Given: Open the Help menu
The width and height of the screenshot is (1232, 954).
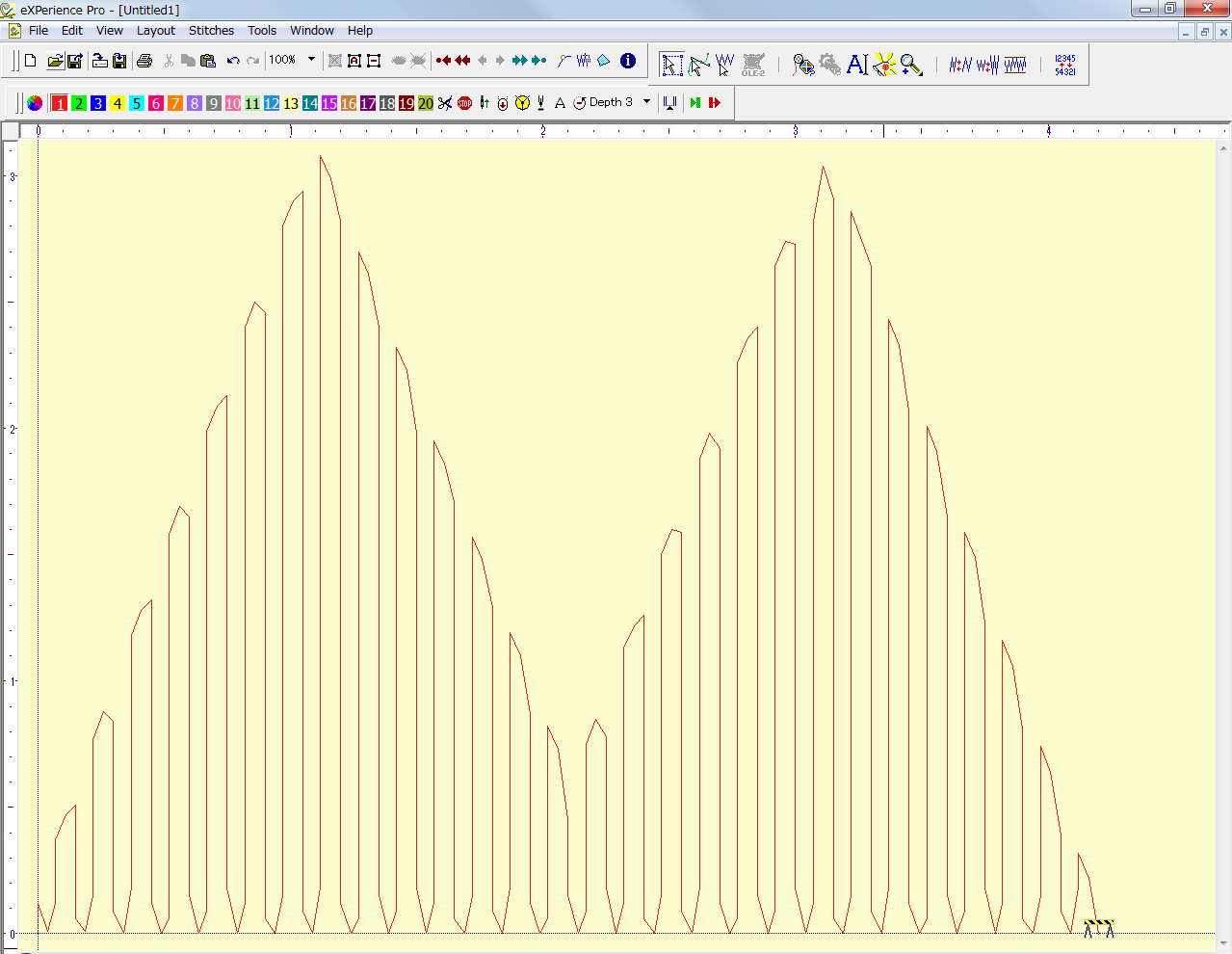Looking at the screenshot, I should [x=360, y=31].
